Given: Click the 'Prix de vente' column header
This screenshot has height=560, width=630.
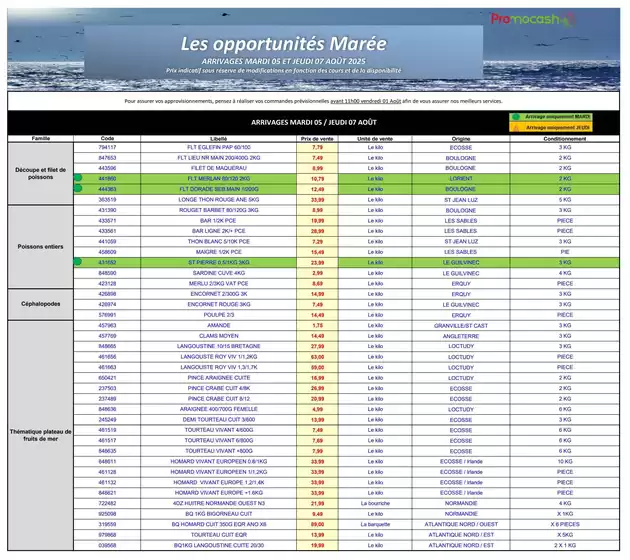Looking at the screenshot, I should point(317,139).
